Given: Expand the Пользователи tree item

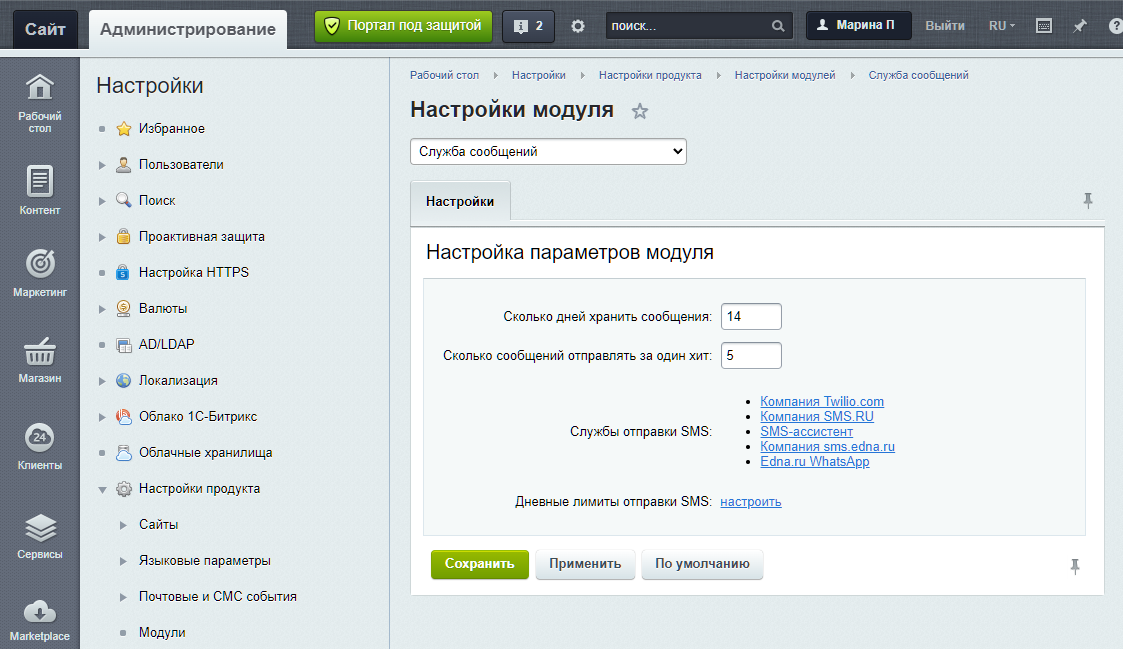Looking at the screenshot, I should coord(102,165).
